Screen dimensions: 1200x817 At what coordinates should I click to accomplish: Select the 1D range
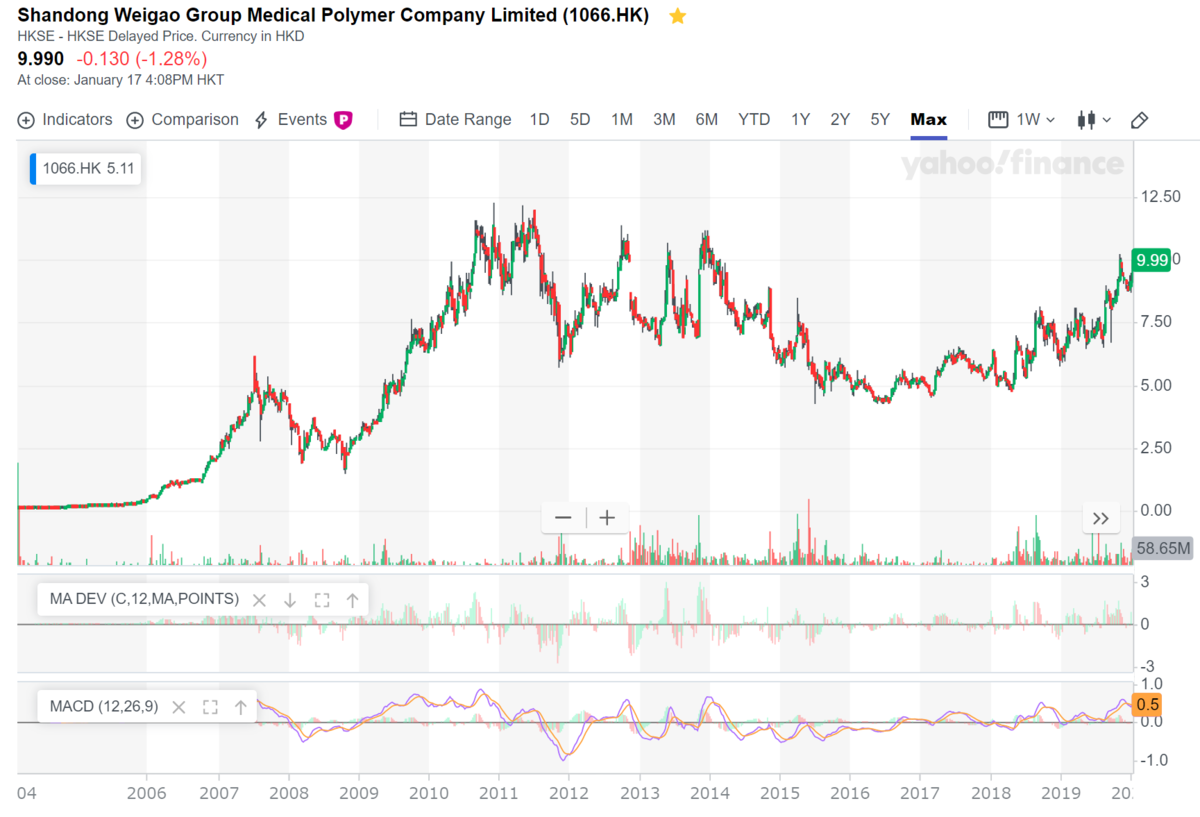click(x=539, y=120)
